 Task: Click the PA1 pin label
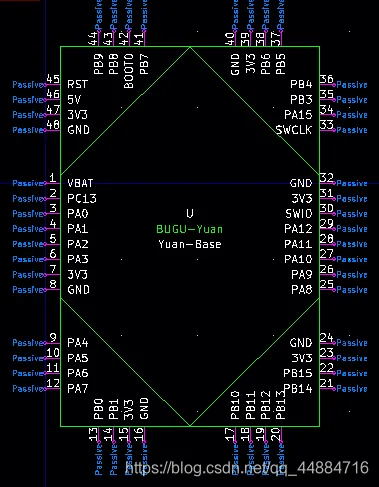(x=78, y=229)
